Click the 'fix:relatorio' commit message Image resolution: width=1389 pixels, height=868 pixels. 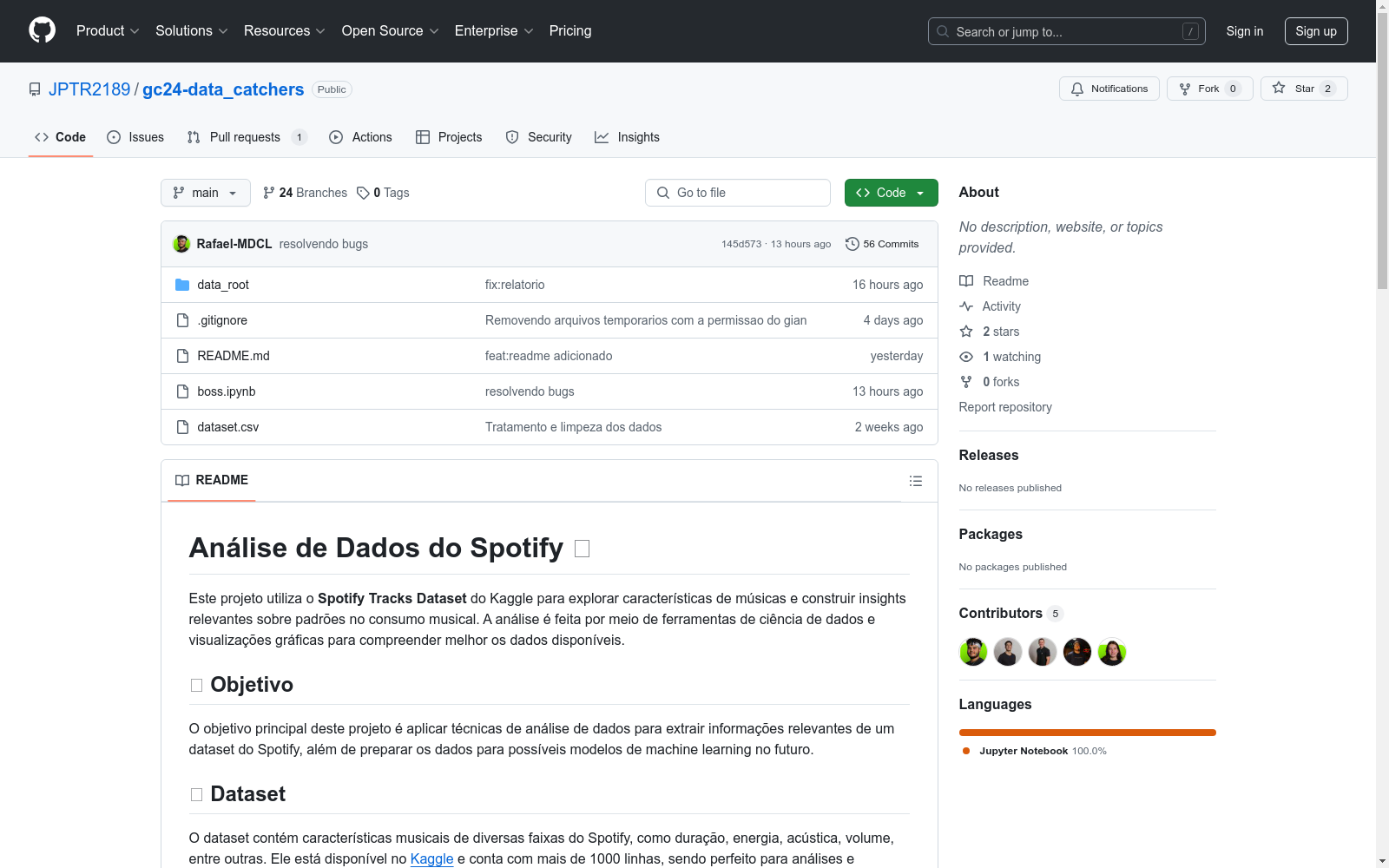pos(515,285)
